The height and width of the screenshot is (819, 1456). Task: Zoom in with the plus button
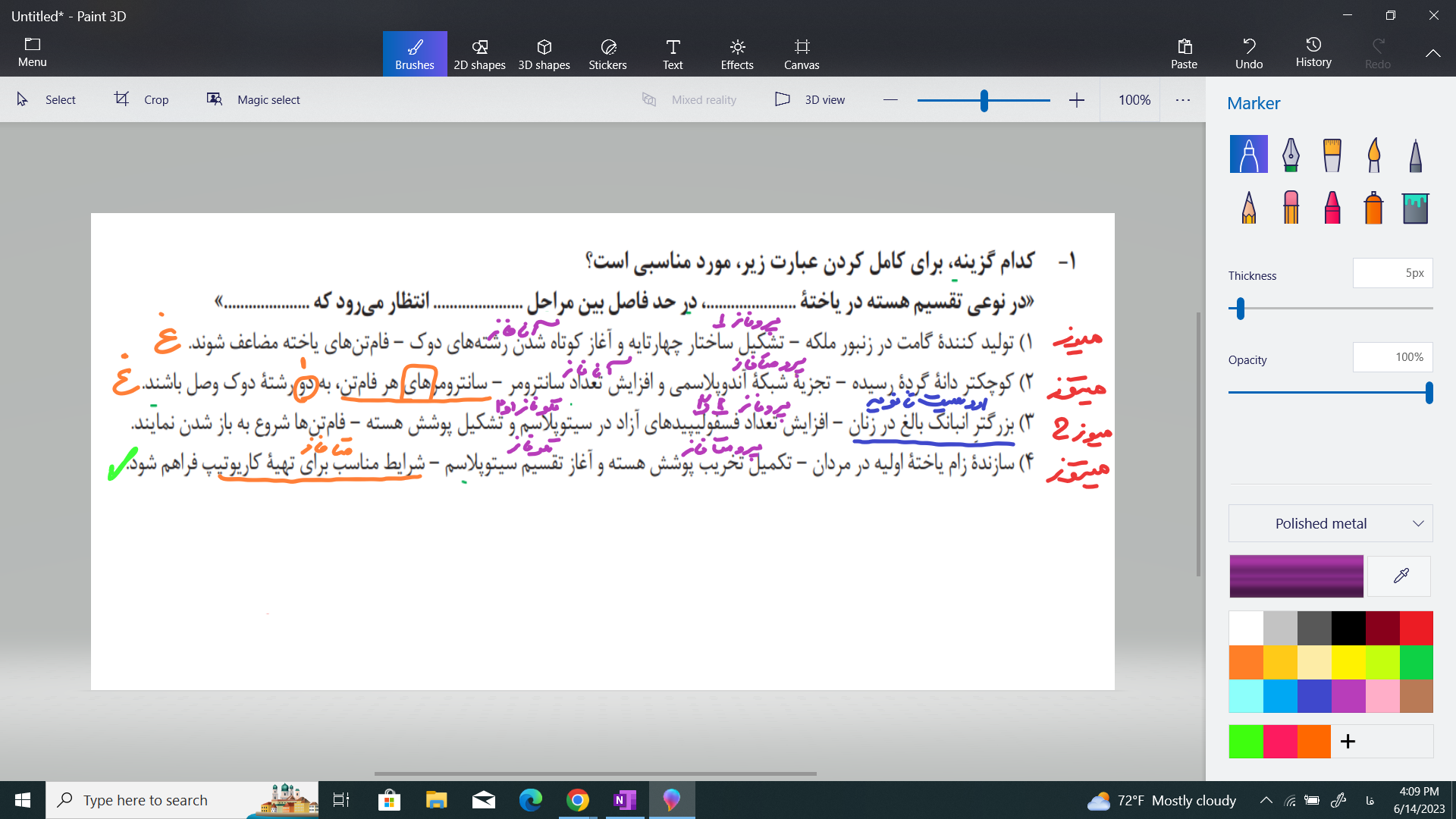(1076, 100)
